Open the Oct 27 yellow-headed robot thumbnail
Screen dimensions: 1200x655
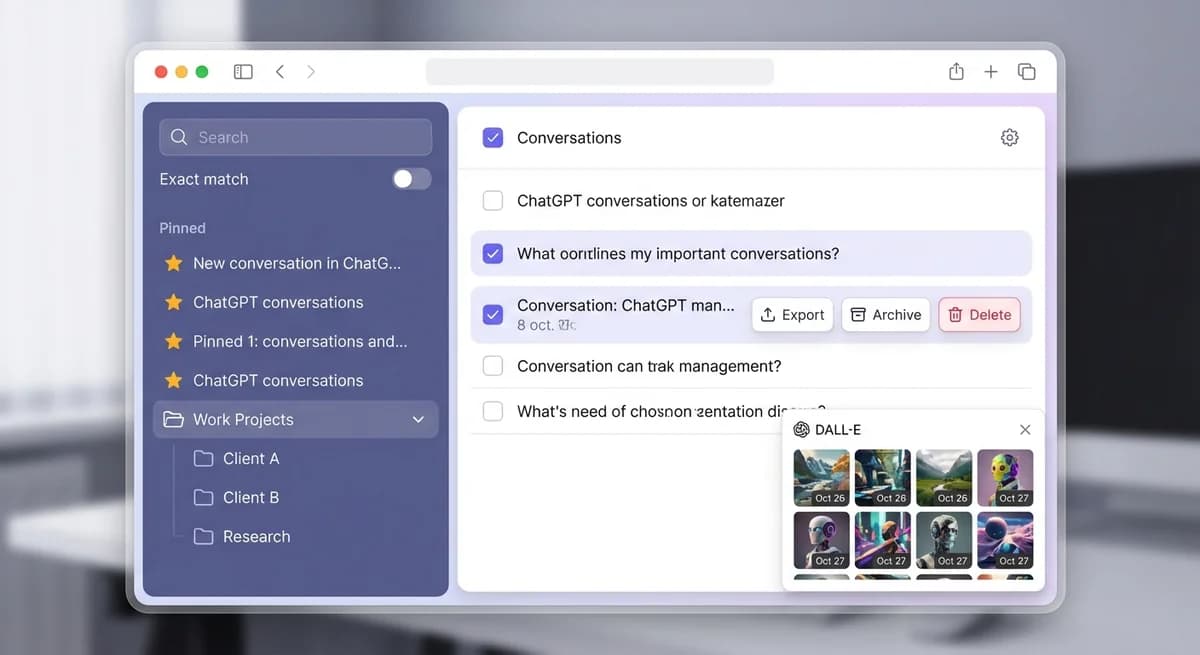pos(1005,478)
